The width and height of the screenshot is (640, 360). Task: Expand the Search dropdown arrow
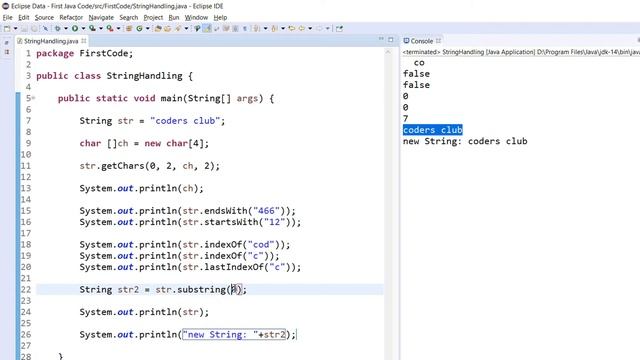186,29
